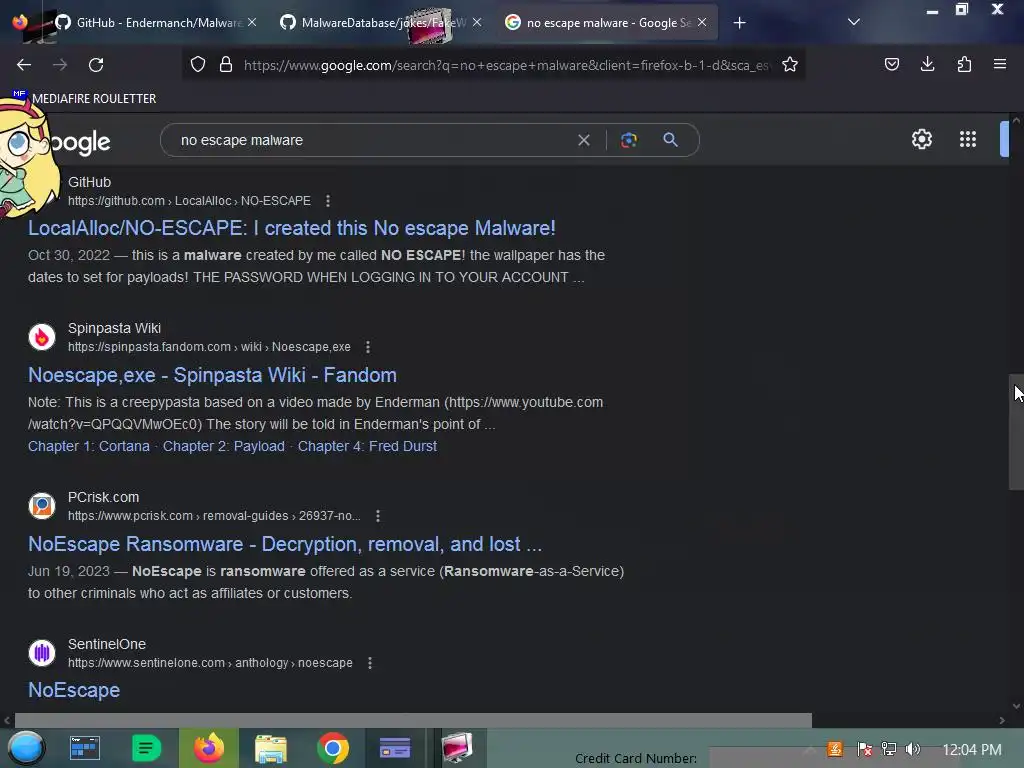Expand the list all tabs dropdown
The width and height of the screenshot is (1024, 768).
pos(854,22)
